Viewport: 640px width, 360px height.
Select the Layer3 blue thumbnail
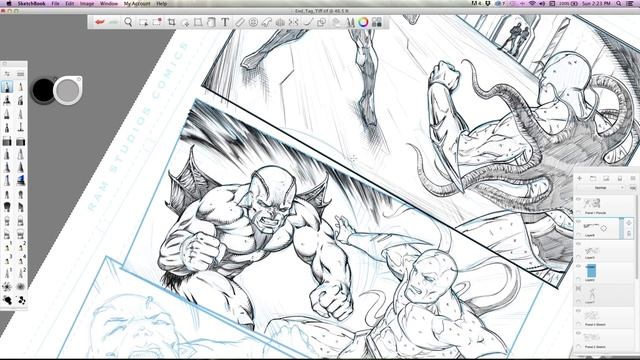591,271
